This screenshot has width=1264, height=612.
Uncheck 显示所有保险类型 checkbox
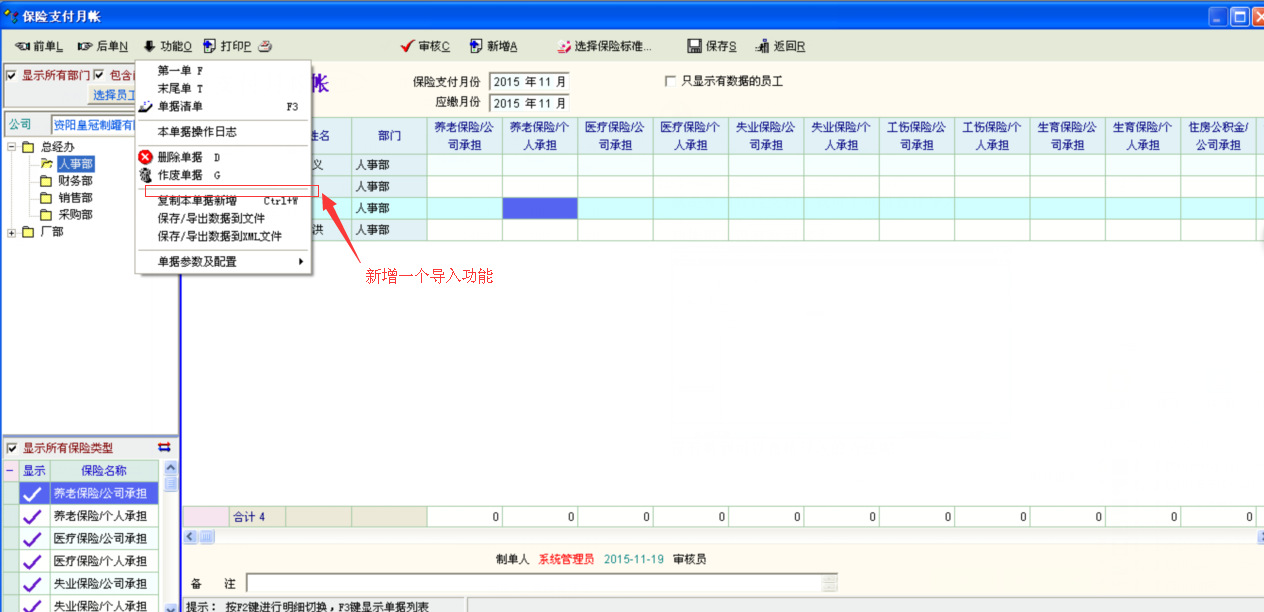(12, 448)
